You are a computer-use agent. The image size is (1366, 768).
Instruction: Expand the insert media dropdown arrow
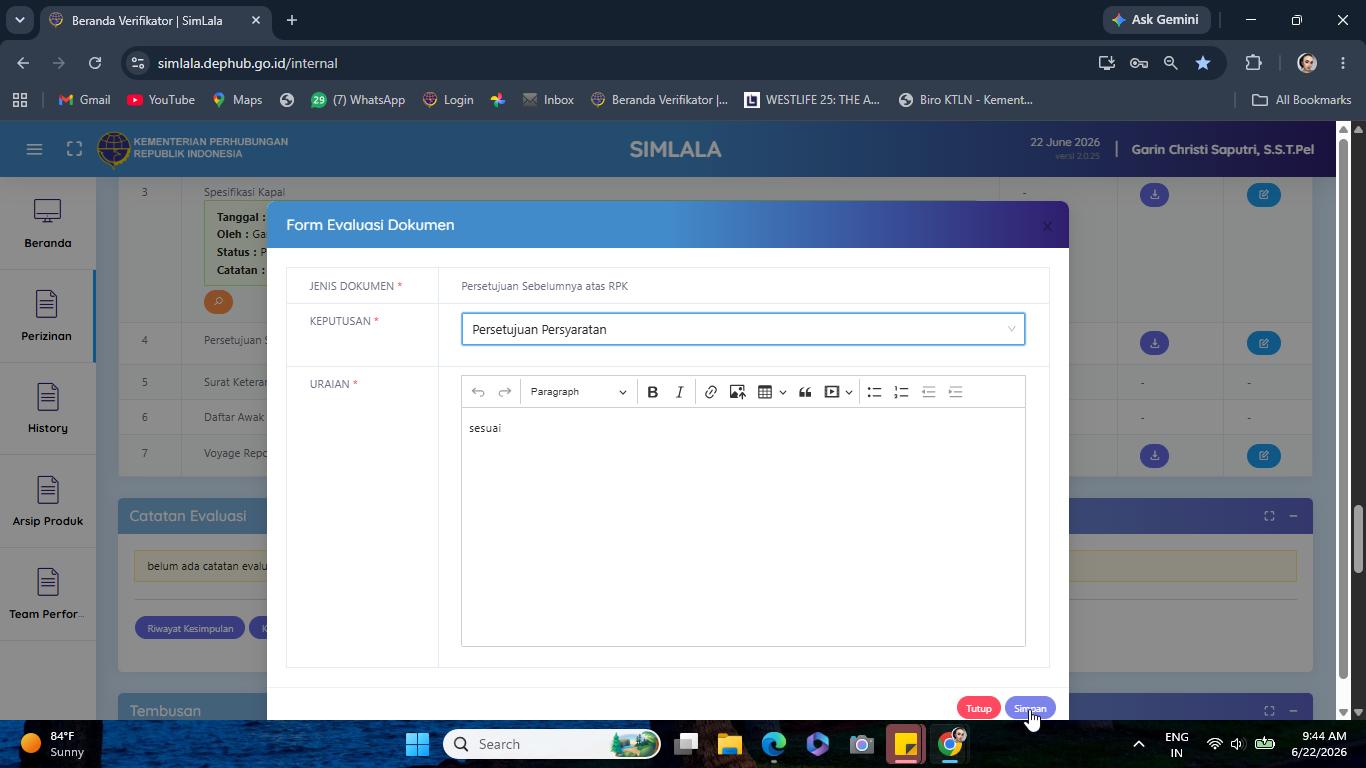[x=849, y=392]
